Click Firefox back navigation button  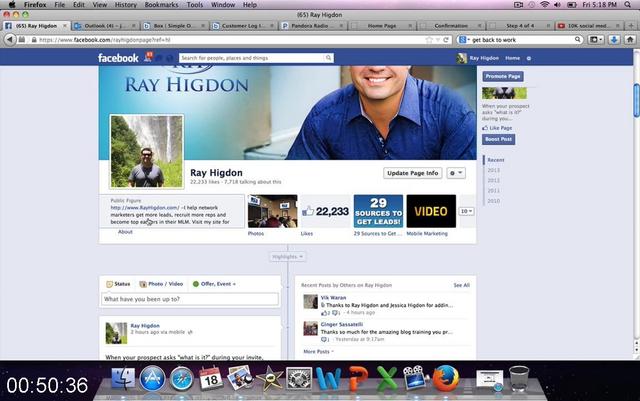[x=10, y=40]
